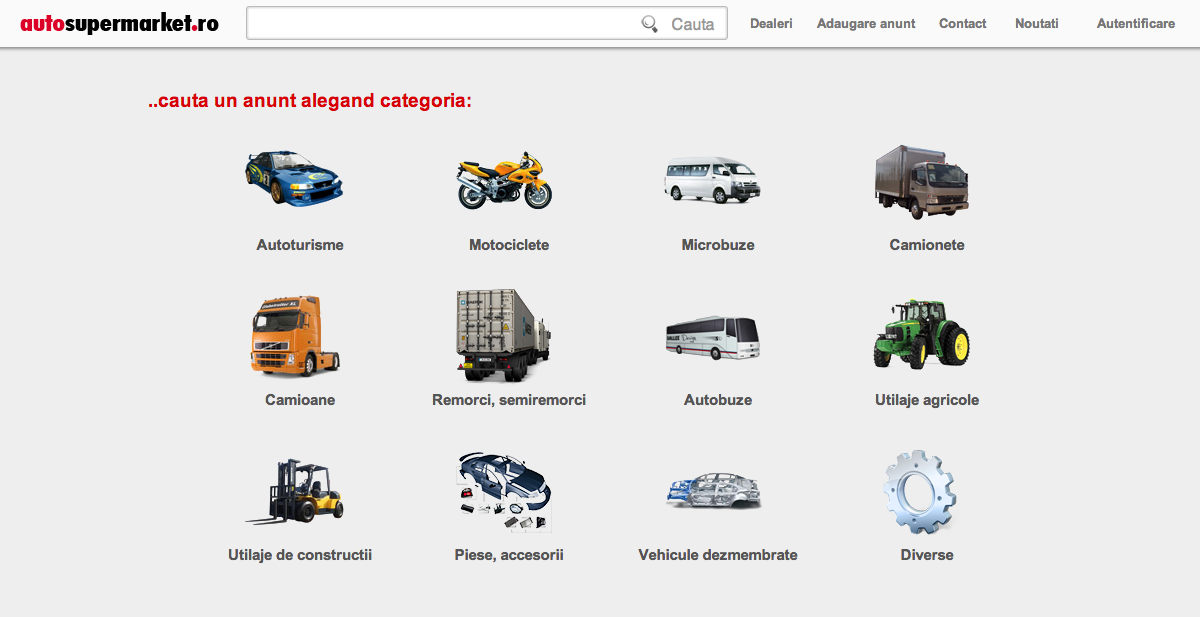The image size is (1200, 617).
Task: Go to the Contact page
Action: tap(963, 24)
